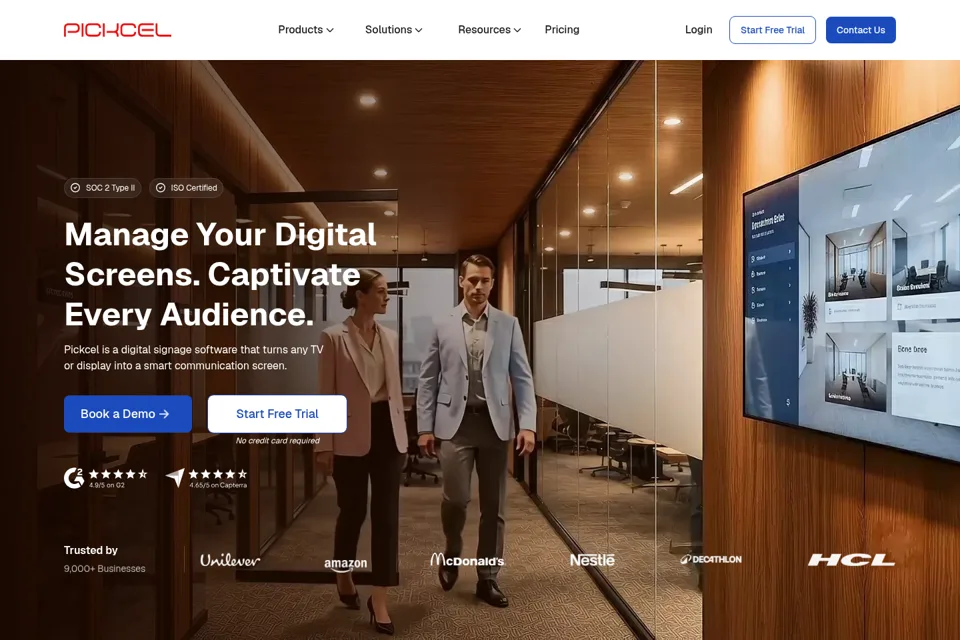Click the ISO Certified checkmark icon
Viewport: 960px width, 640px height.
coord(160,188)
